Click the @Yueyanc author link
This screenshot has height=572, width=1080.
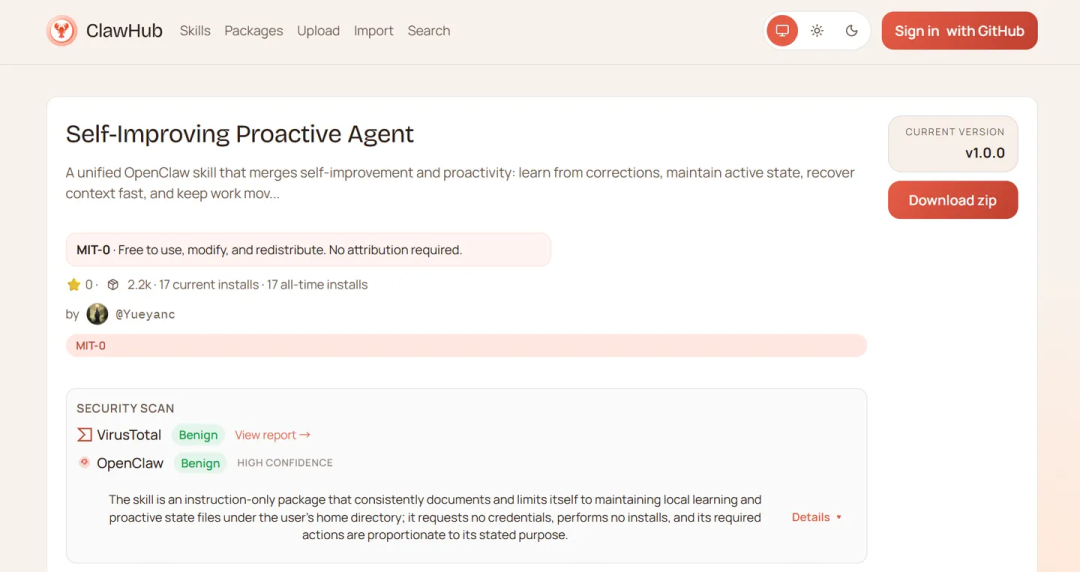coord(145,314)
